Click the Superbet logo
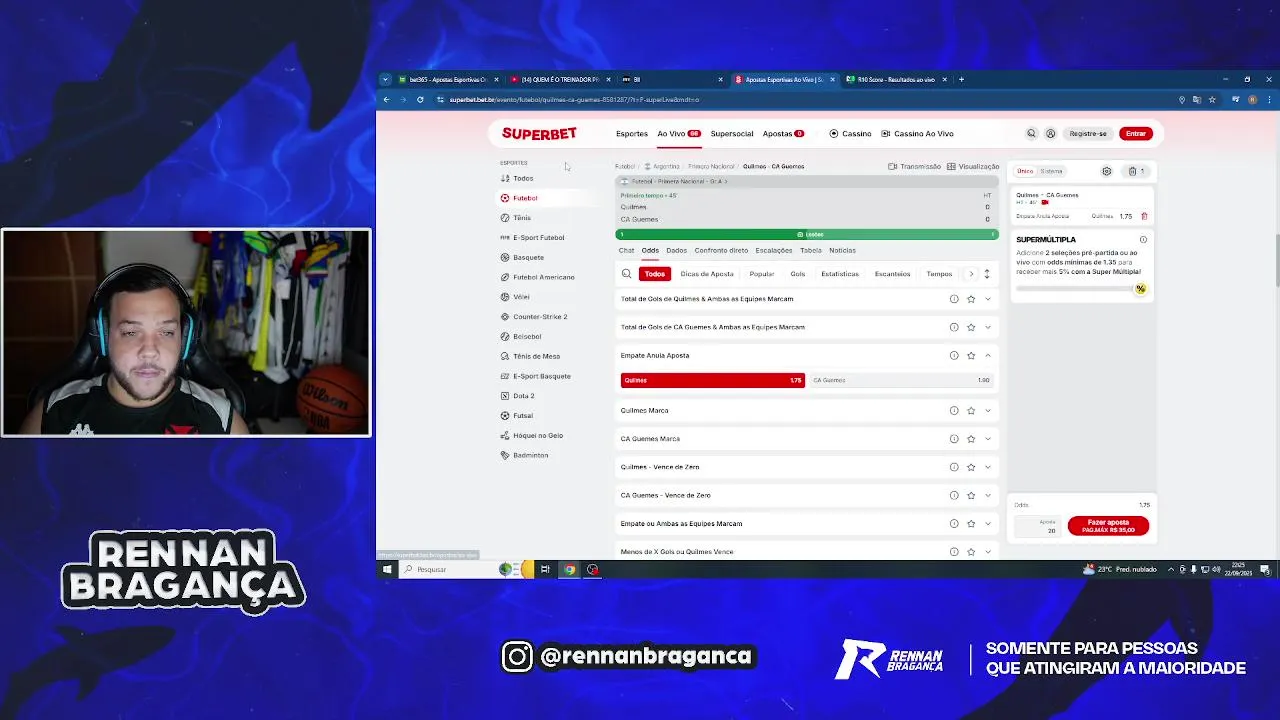The width and height of the screenshot is (1280, 720). 539,133
